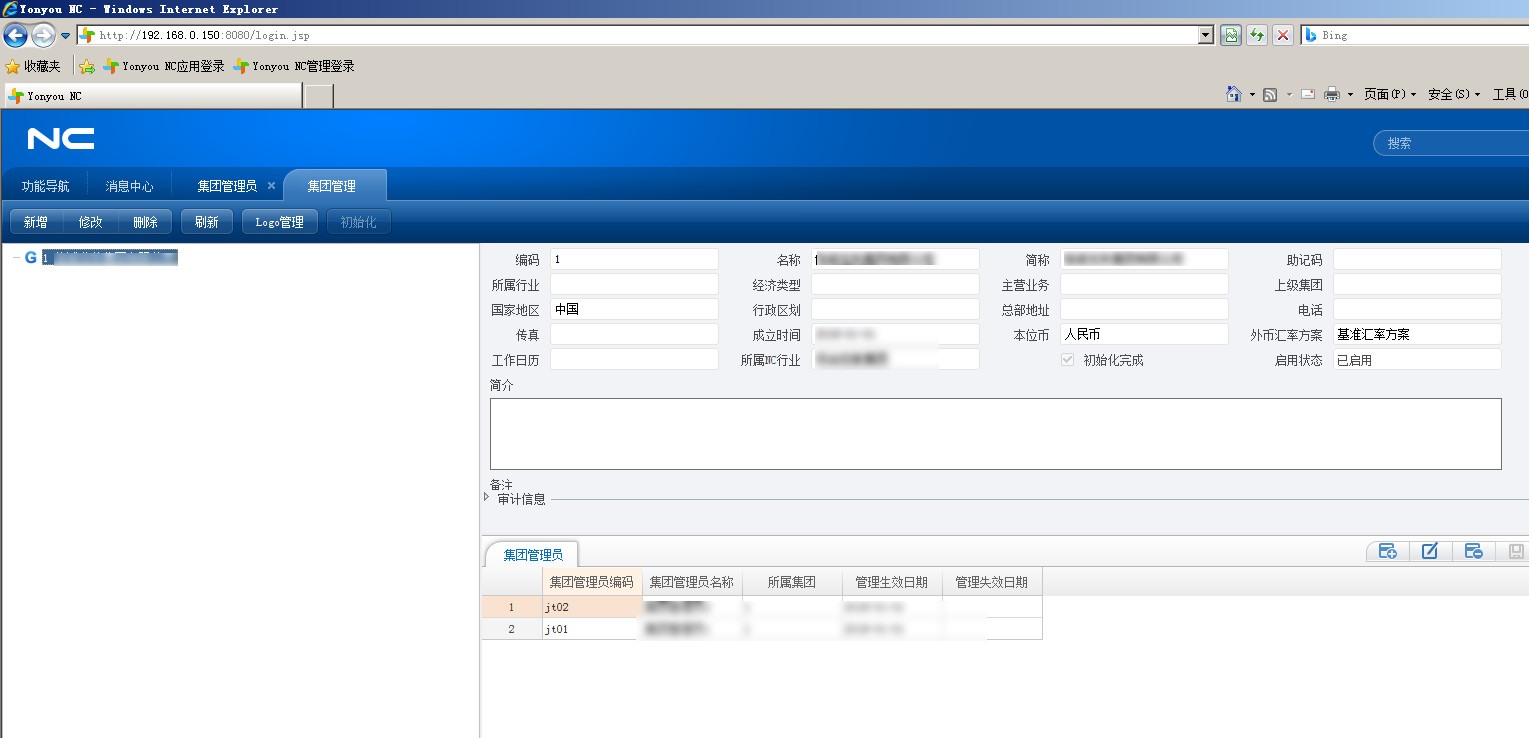This screenshot has height=738, width=1529.
Task: Click the Logo管理 button
Action: [279, 222]
